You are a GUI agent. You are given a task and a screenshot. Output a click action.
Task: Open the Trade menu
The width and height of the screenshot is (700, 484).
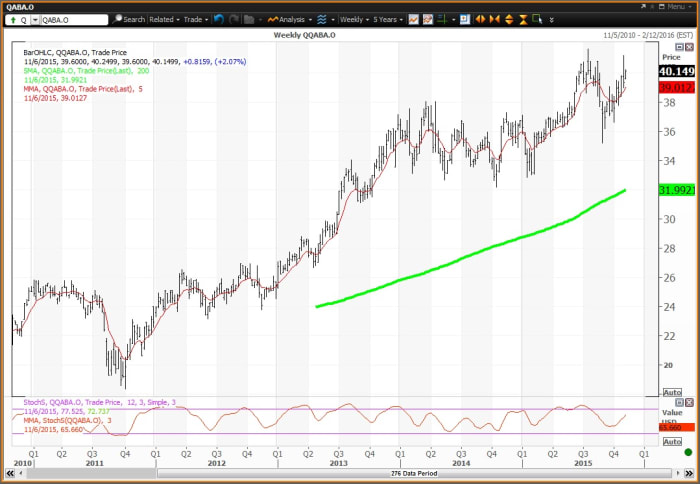pyautogui.click(x=193, y=19)
